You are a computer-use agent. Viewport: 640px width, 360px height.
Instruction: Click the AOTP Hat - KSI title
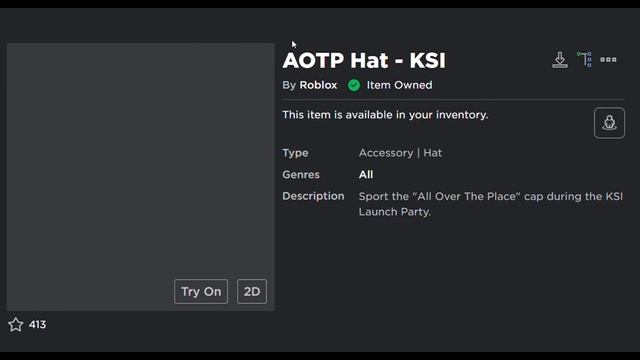tap(364, 60)
